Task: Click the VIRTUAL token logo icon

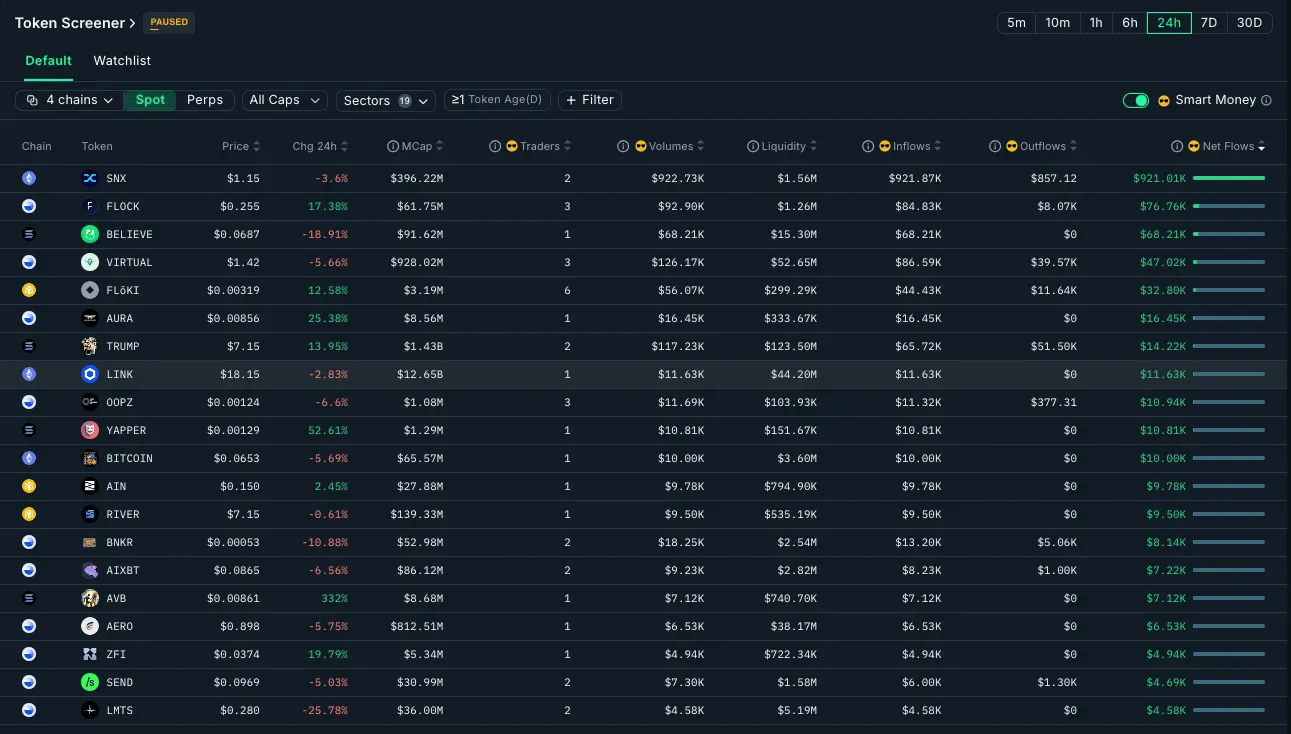Action: pyautogui.click(x=90, y=262)
